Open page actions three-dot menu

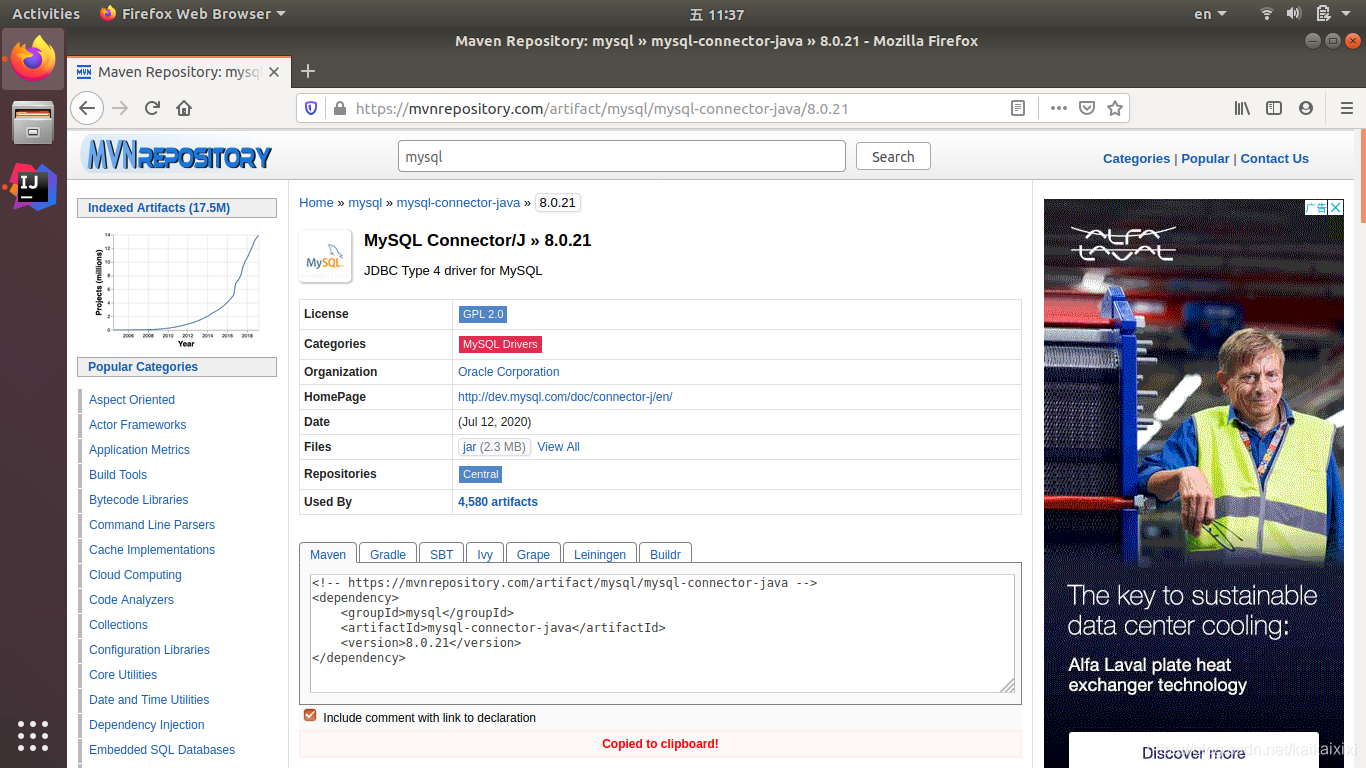[1059, 108]
